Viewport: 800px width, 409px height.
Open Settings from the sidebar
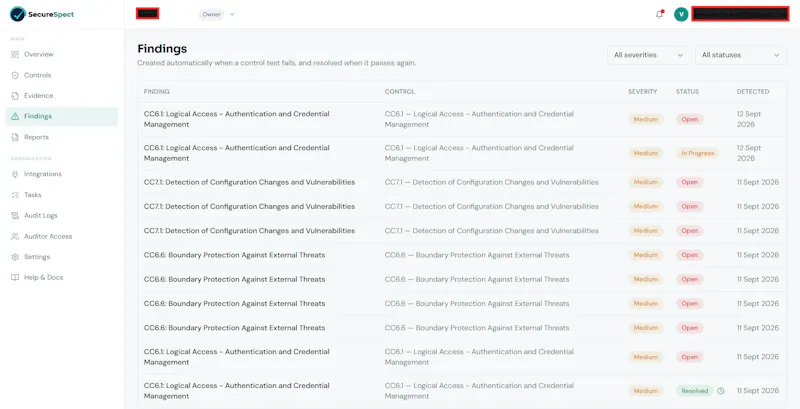[x=61, y=257]
